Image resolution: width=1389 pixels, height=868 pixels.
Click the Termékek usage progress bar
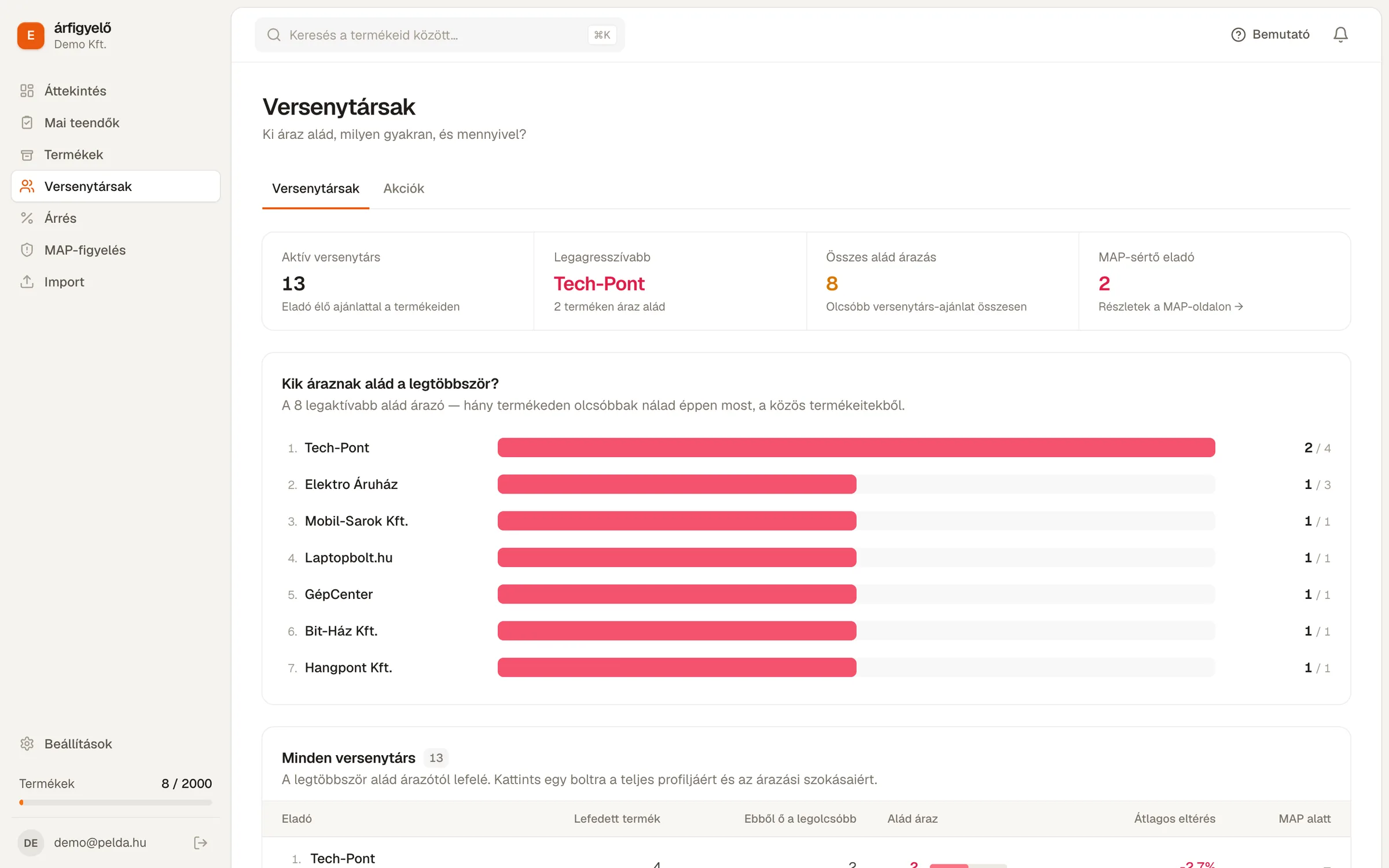click(x=116, y=803)
